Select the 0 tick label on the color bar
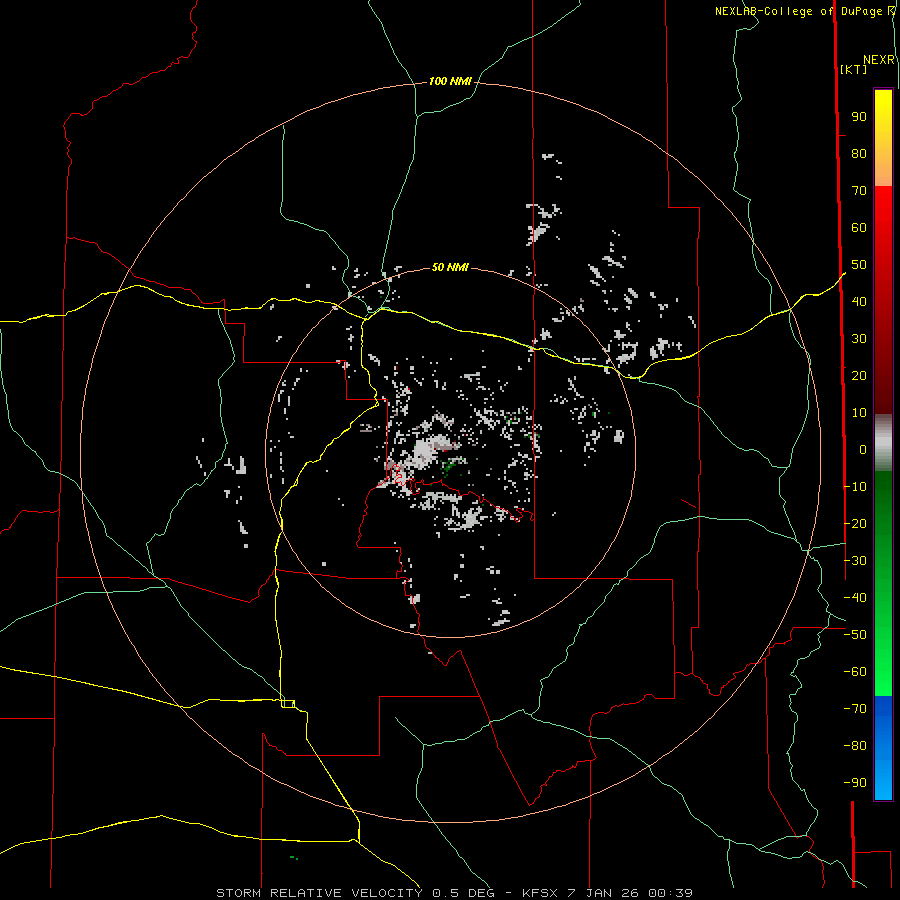The width and height of the screenshot is (900, 900). click(863, 449)
